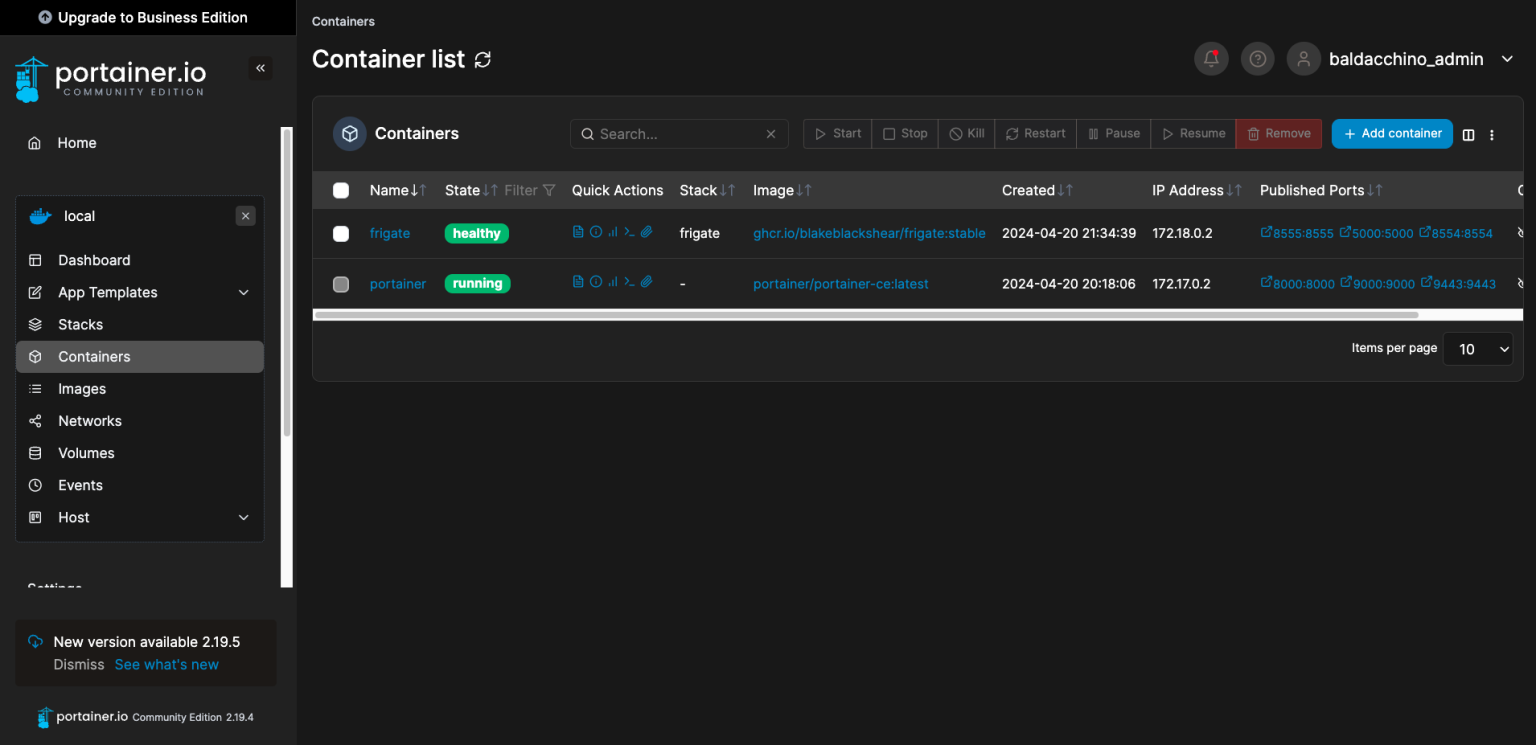The height and width of the screenshot is (745, 1536).
Task: Refresh the container list with reload icon
Action: tap(483, 60)
